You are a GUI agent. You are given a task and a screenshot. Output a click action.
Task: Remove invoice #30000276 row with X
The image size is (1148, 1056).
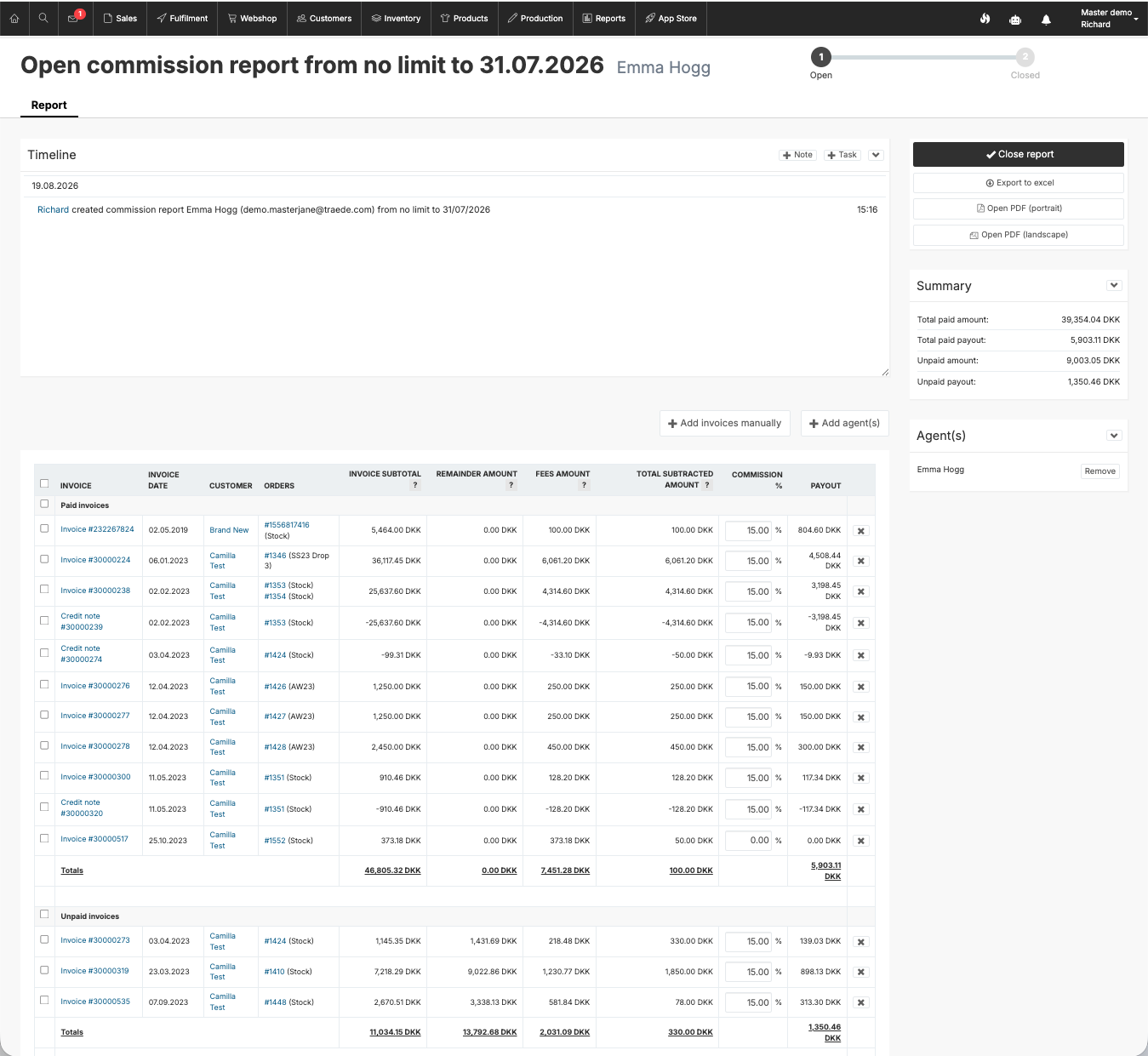[861, 687]
